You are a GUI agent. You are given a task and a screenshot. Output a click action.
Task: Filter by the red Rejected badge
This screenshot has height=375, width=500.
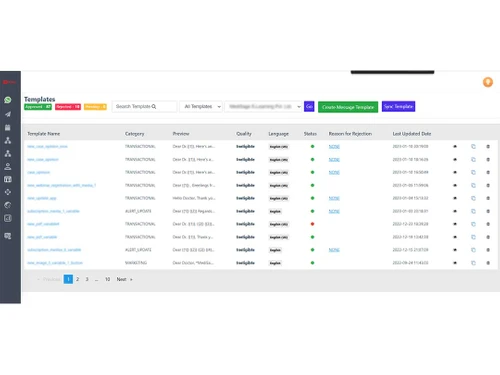68,107
